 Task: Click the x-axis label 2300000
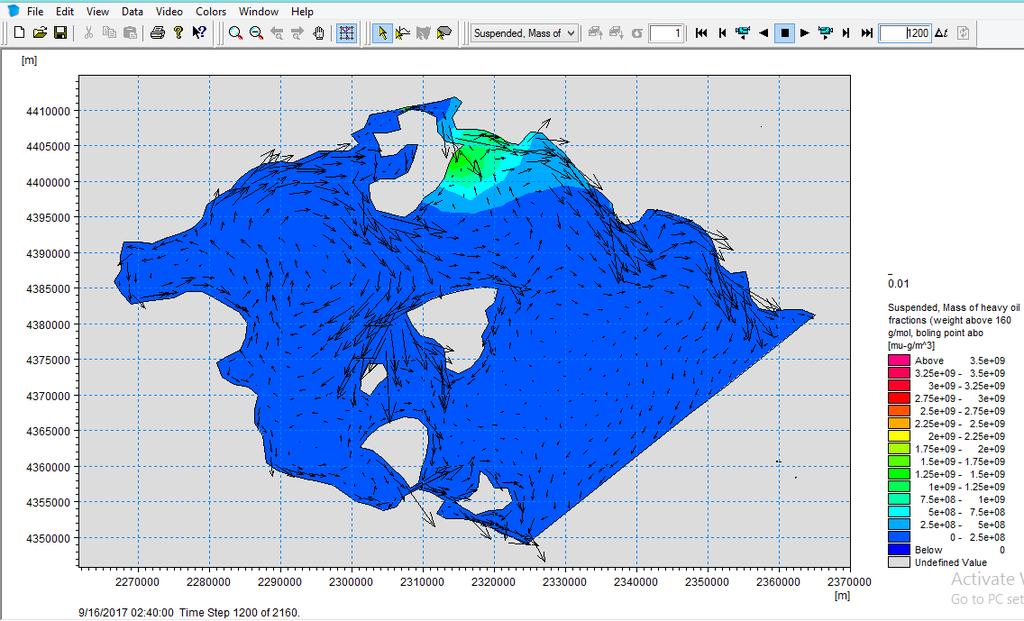pos(351,581)
